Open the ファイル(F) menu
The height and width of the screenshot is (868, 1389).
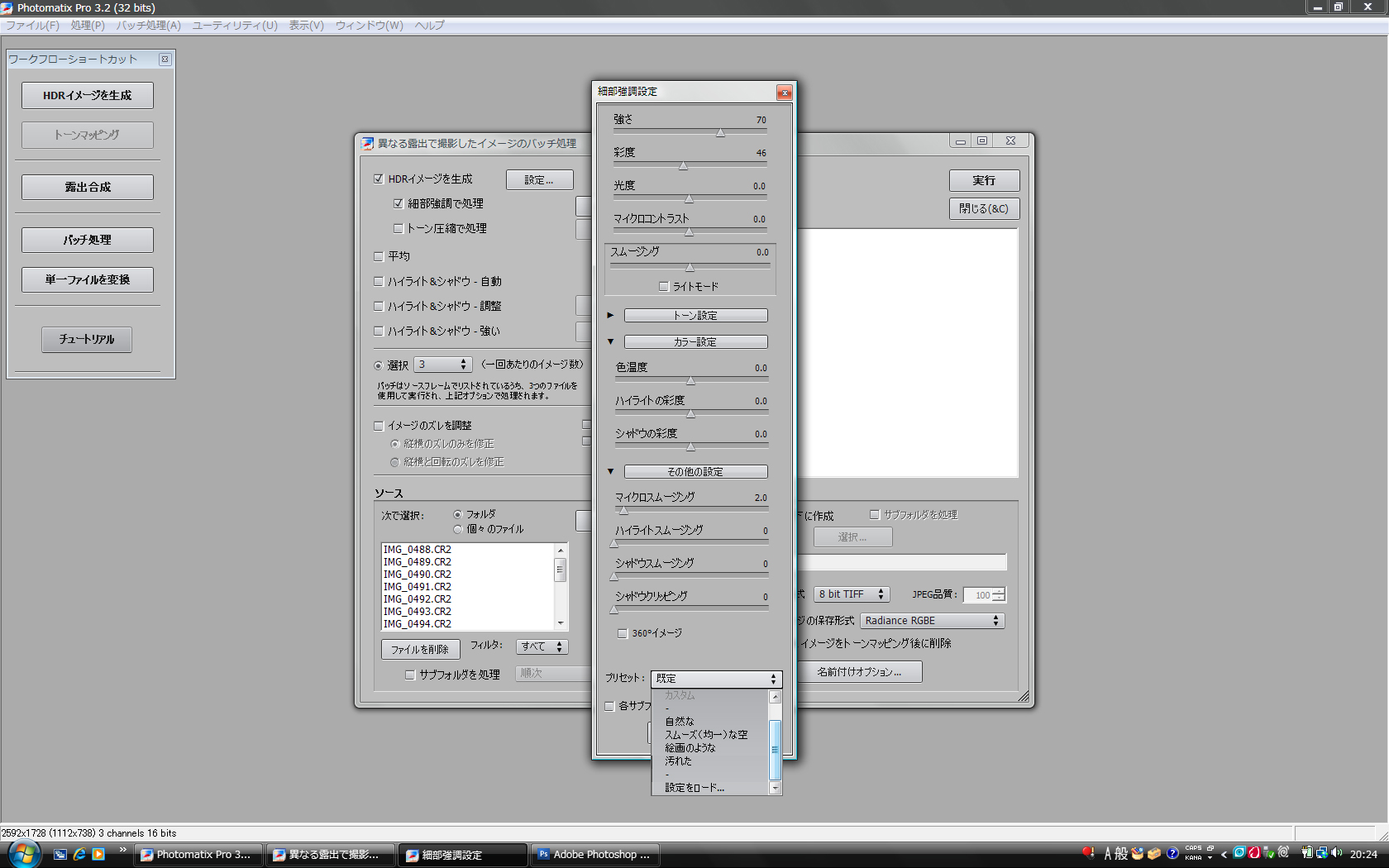click(32, 26)
